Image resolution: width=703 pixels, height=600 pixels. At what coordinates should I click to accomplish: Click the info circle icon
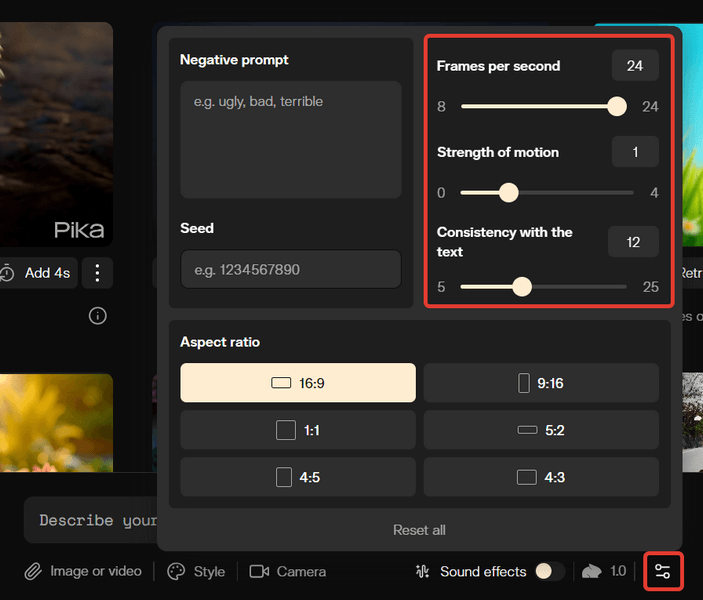pyautogui.click(x=97, y=316)
